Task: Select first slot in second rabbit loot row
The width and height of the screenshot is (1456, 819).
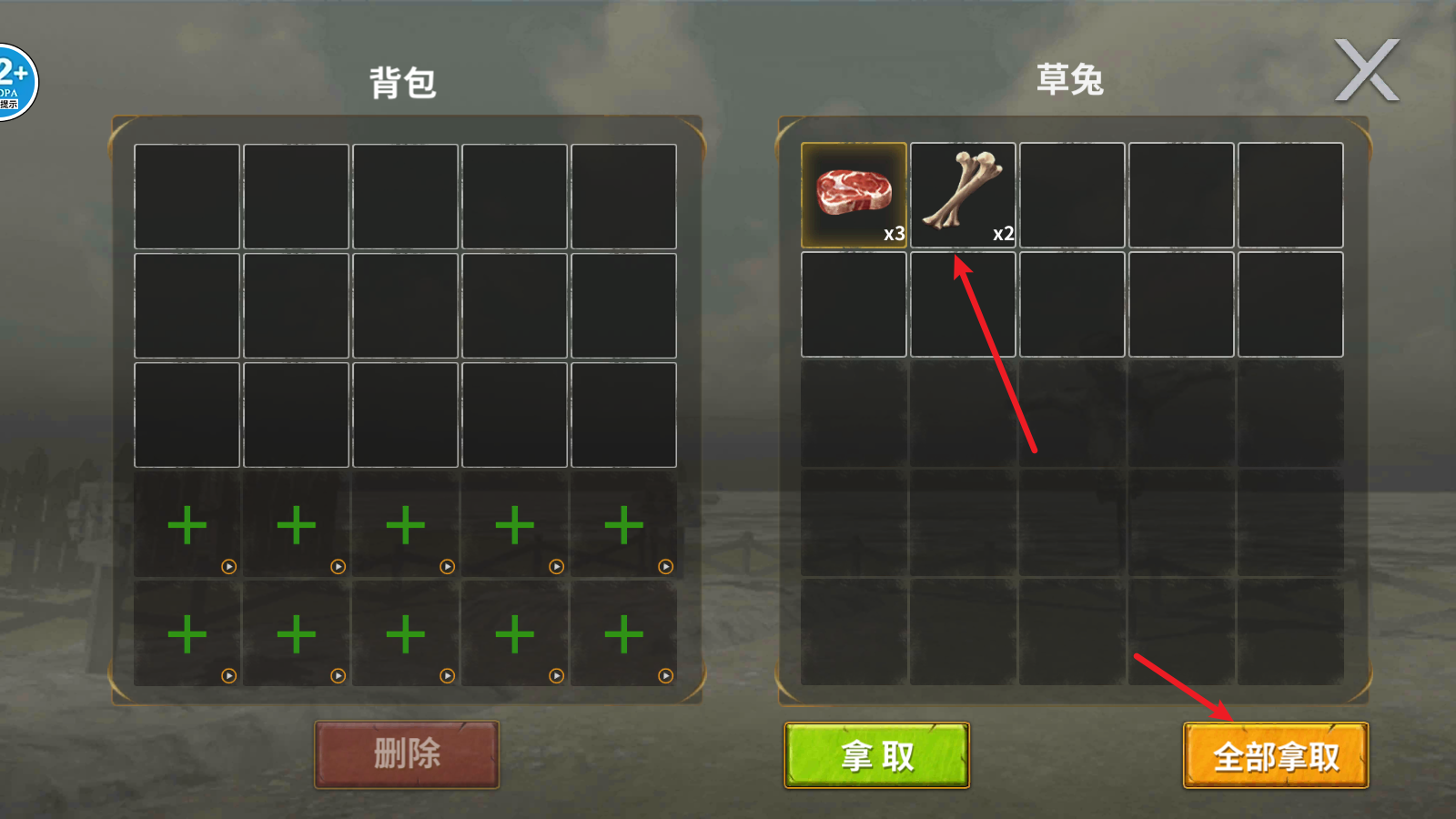Action: (854, 304)
